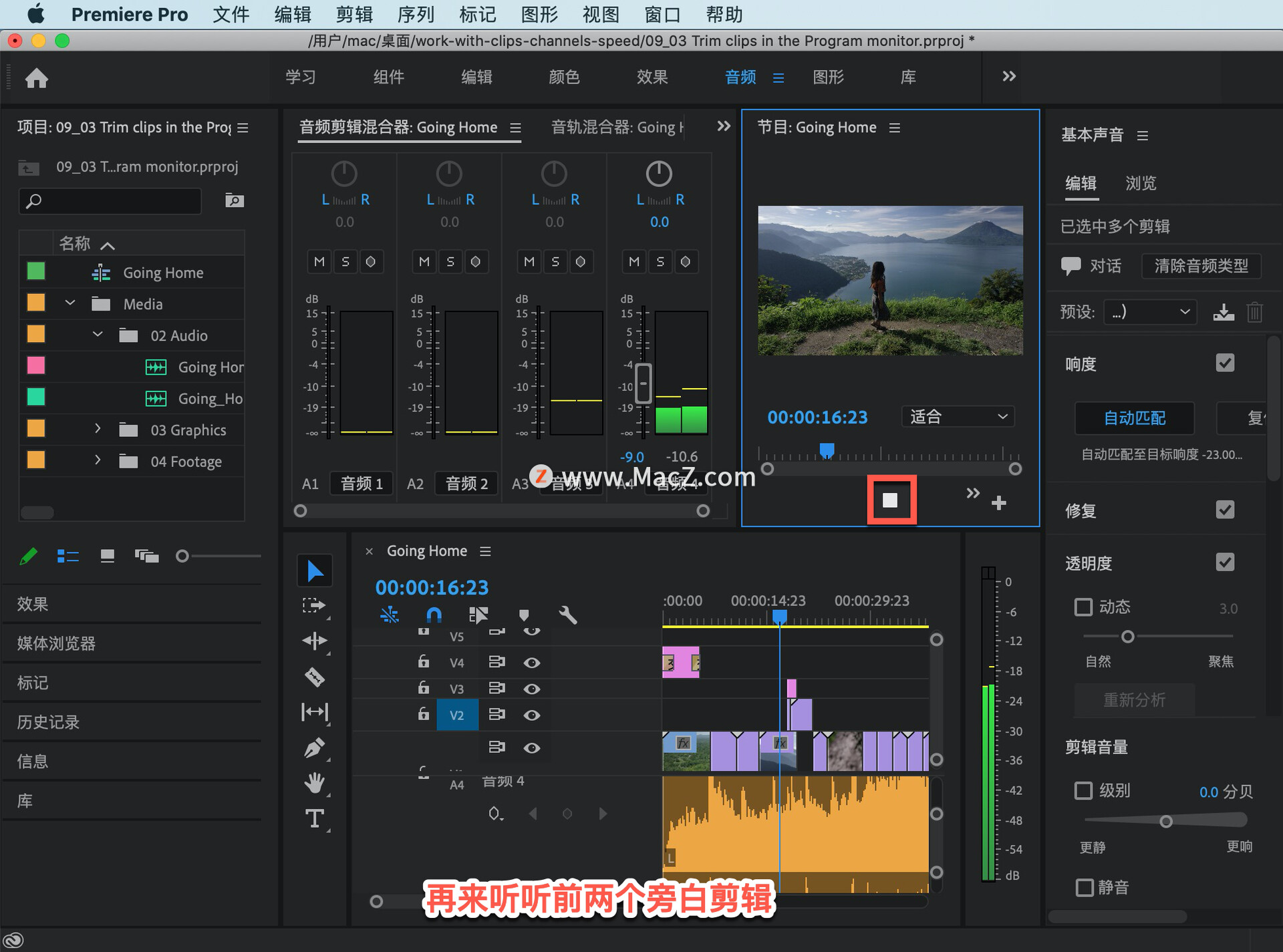
Task: Stop playback in the Program monitor
Action: point(890,500)
